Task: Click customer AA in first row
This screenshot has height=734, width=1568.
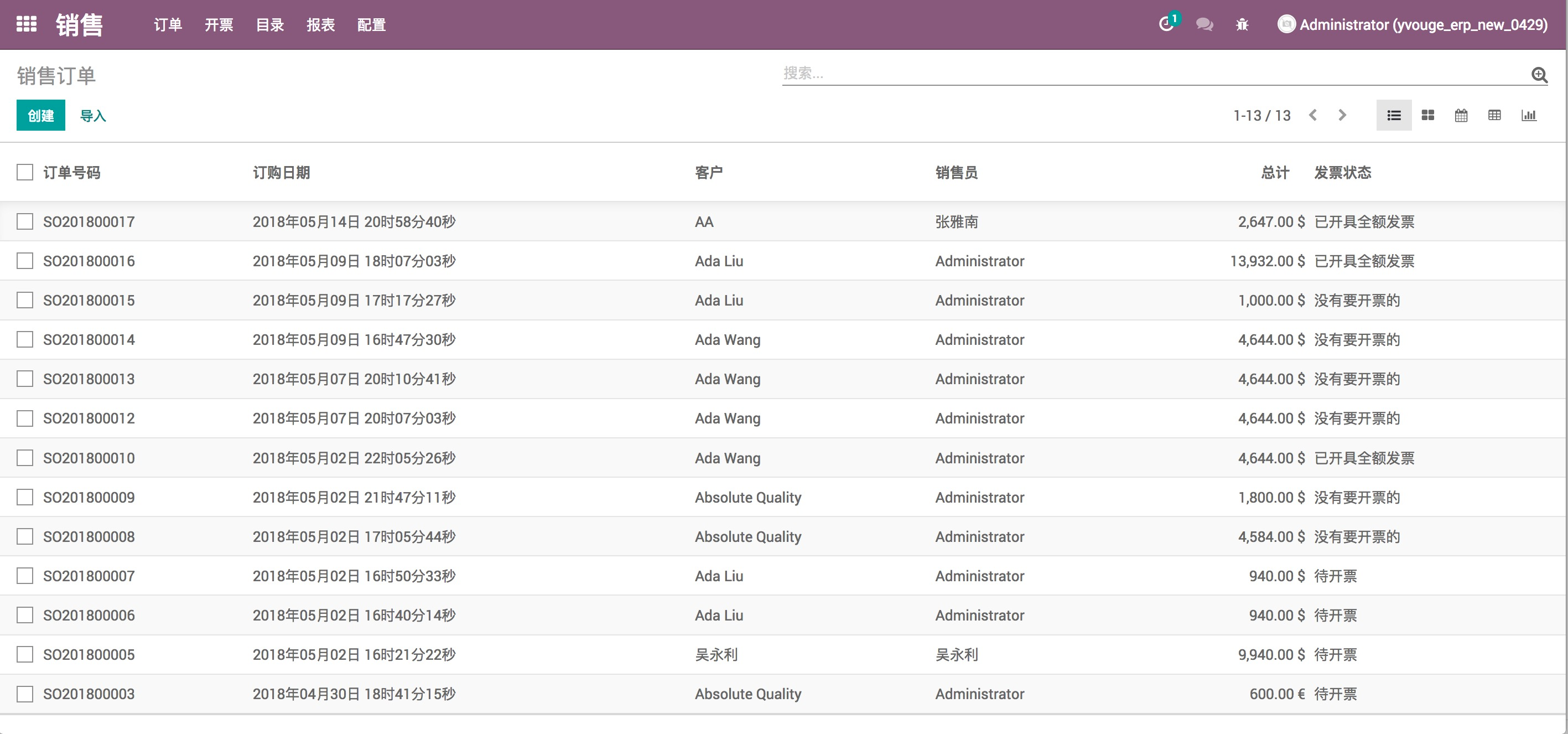Action: pyautogui.click(x=704, y=222)
